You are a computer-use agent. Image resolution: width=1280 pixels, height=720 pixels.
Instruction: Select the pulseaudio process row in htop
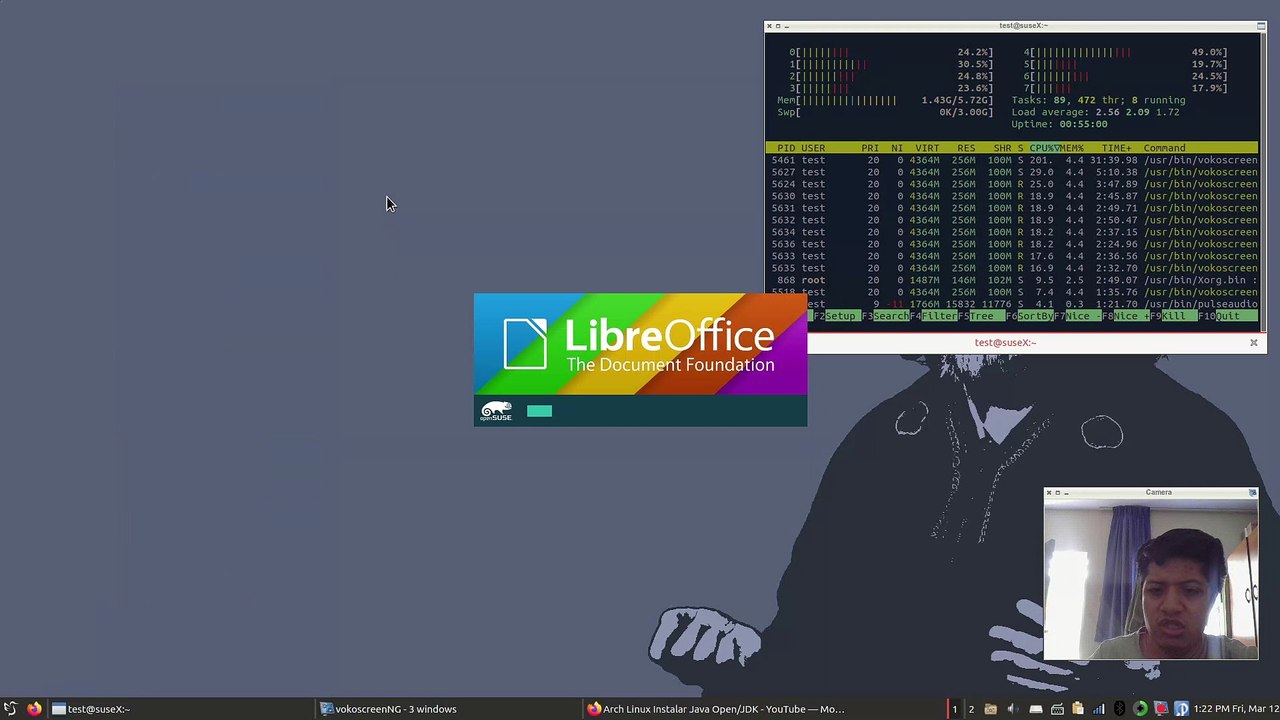pyautogui.click(x=1032, y=304)
